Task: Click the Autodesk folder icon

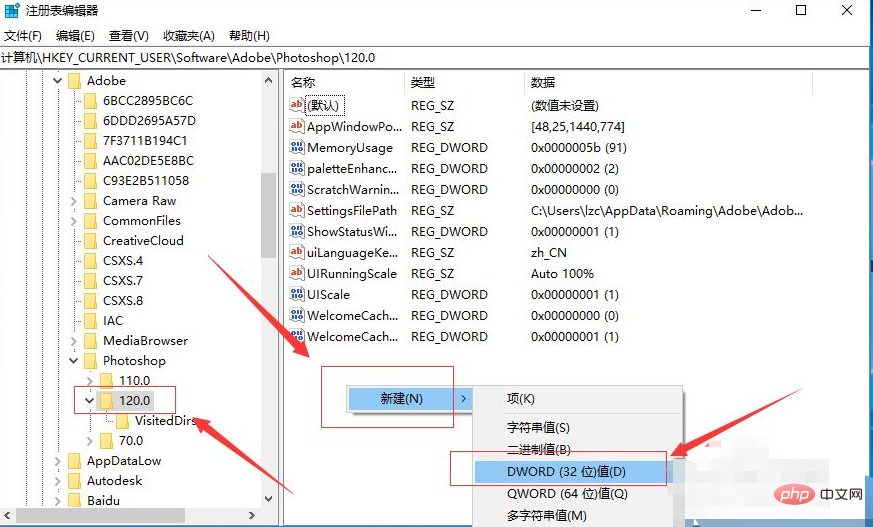Action: point(75,481)
